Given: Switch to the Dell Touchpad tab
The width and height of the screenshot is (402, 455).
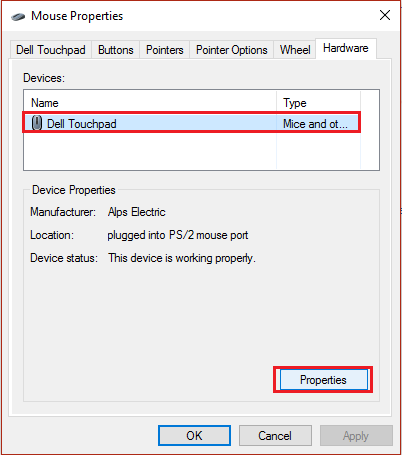Looking at the screenshot, I should [x=51, y=50].
